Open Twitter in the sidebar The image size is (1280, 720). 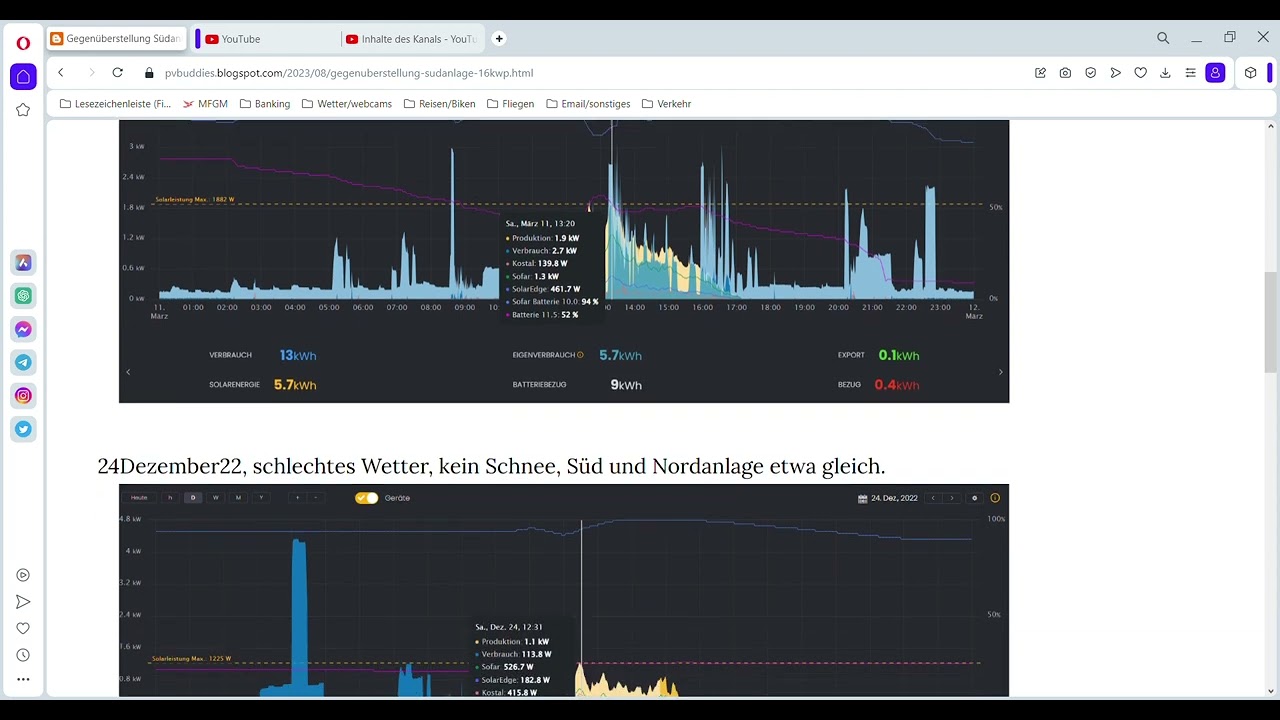23,429
